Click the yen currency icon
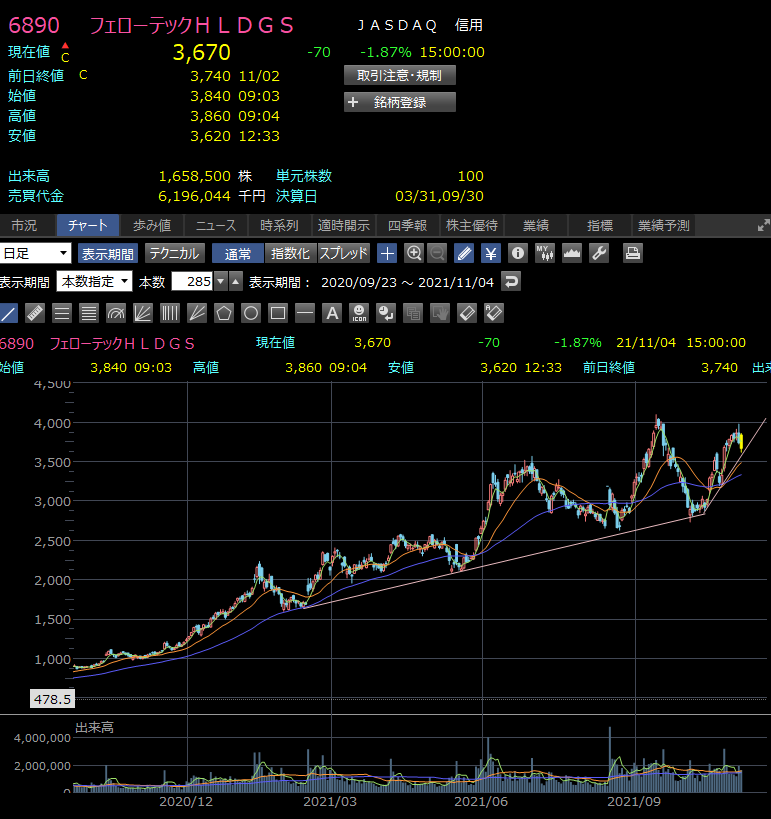The height and width of the screenshot is (819, 771). click(490, 253)
